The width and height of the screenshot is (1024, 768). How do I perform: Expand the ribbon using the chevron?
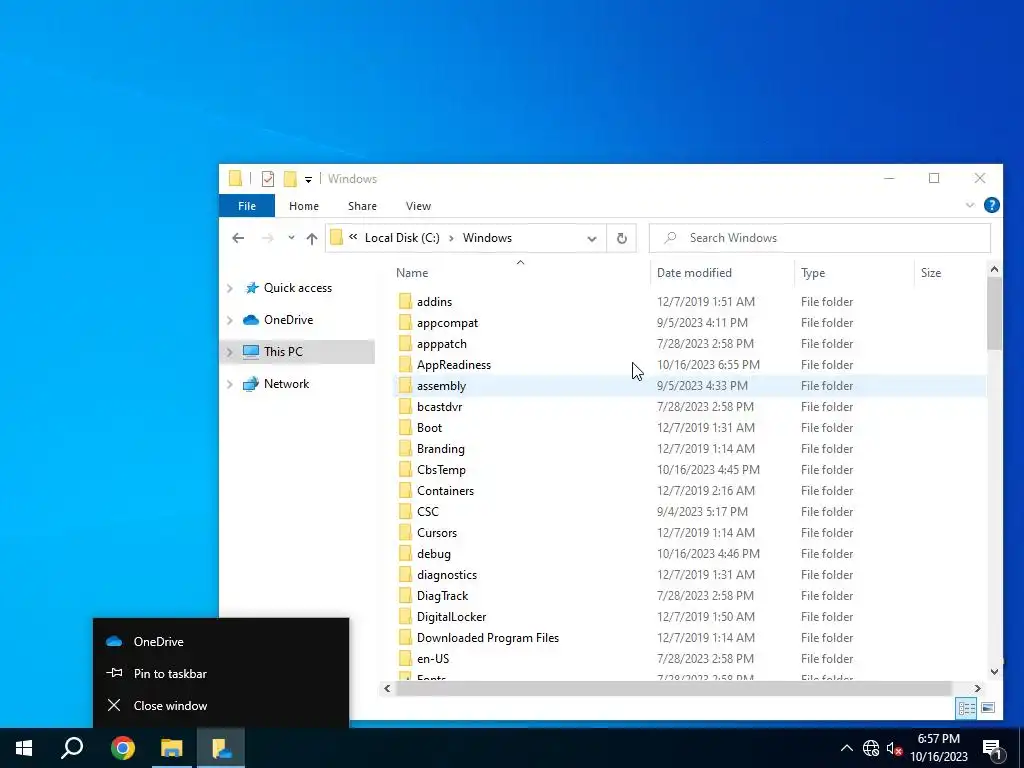[x=969, y=205]
